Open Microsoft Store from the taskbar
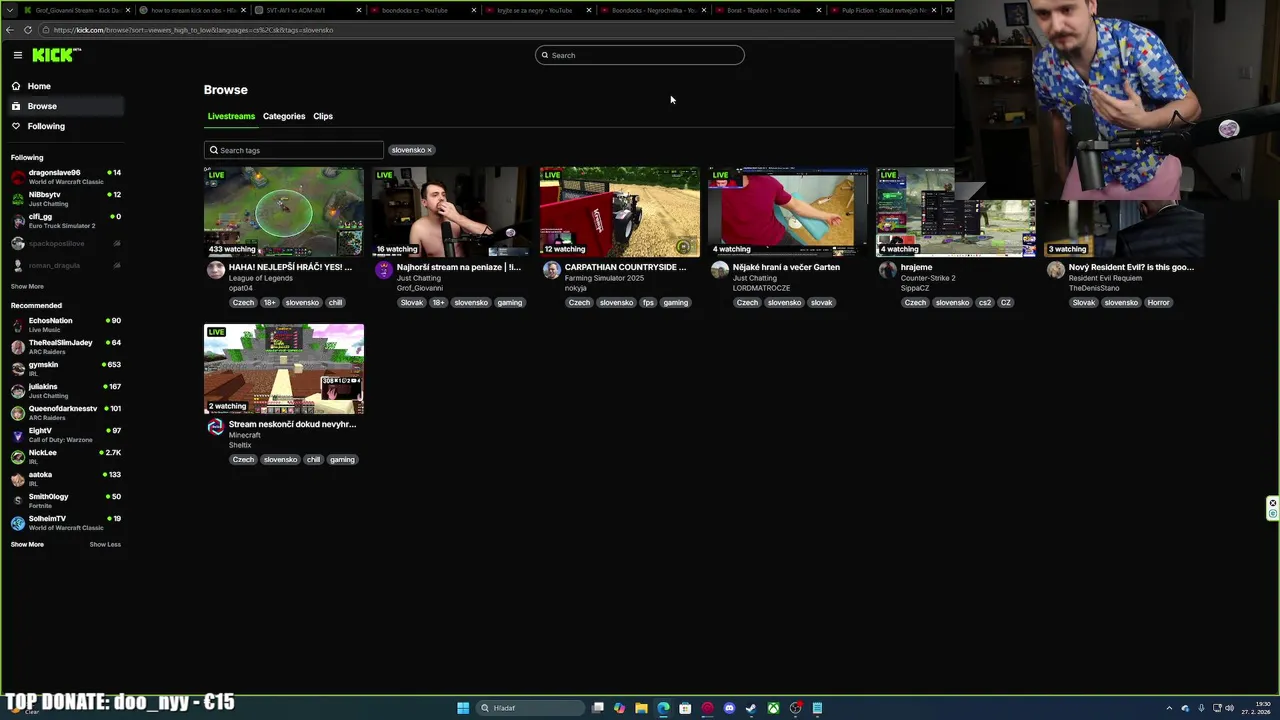The image size is (1280, 720). (685, 708)
